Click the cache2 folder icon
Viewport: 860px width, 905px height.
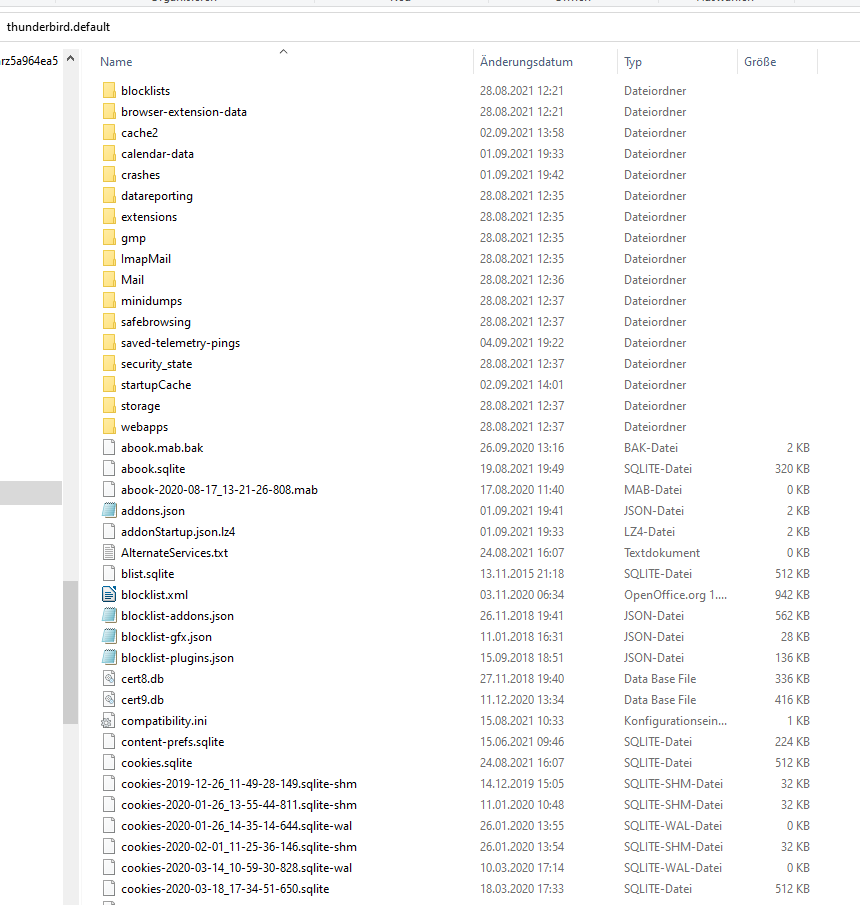(x=109, y=133)
